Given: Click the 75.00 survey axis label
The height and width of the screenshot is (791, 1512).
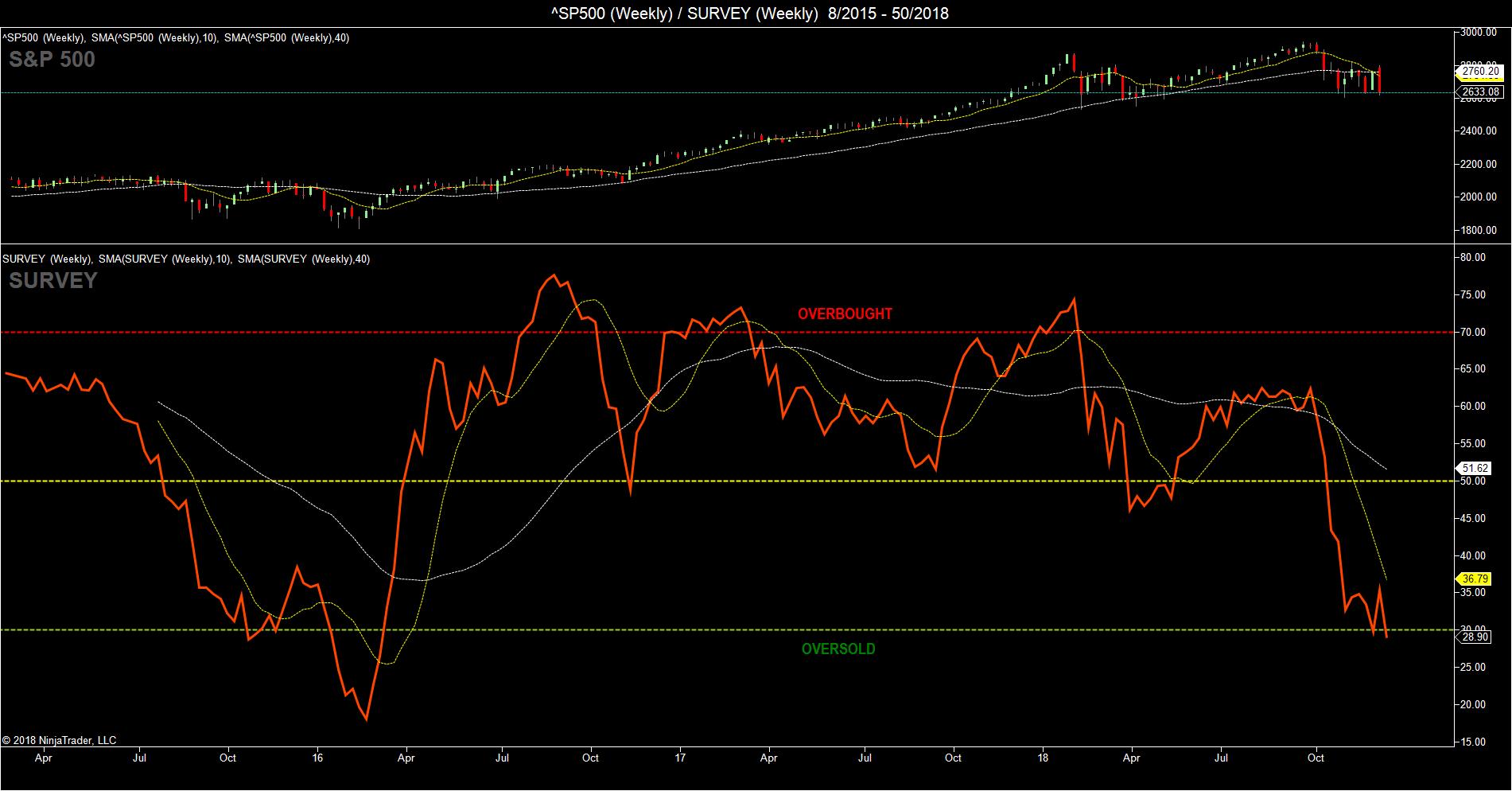Looking at the screenshot, I should tap(1473, 294).
